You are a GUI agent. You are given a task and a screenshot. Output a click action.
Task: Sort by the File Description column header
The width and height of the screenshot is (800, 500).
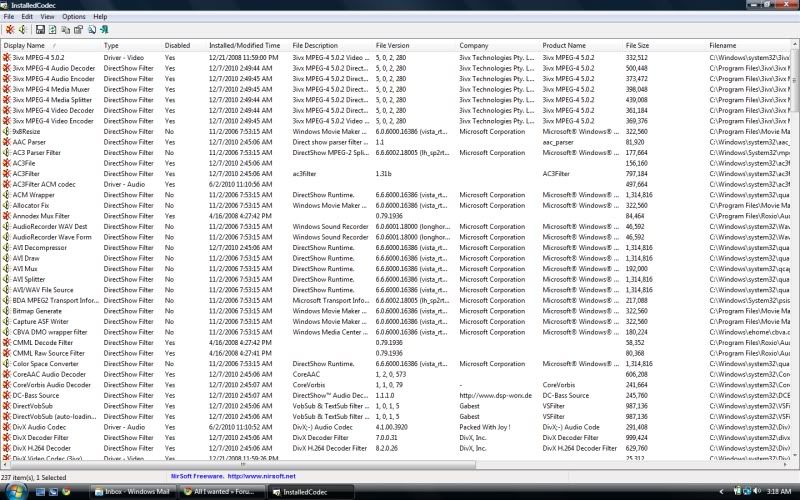click(332, 45)
